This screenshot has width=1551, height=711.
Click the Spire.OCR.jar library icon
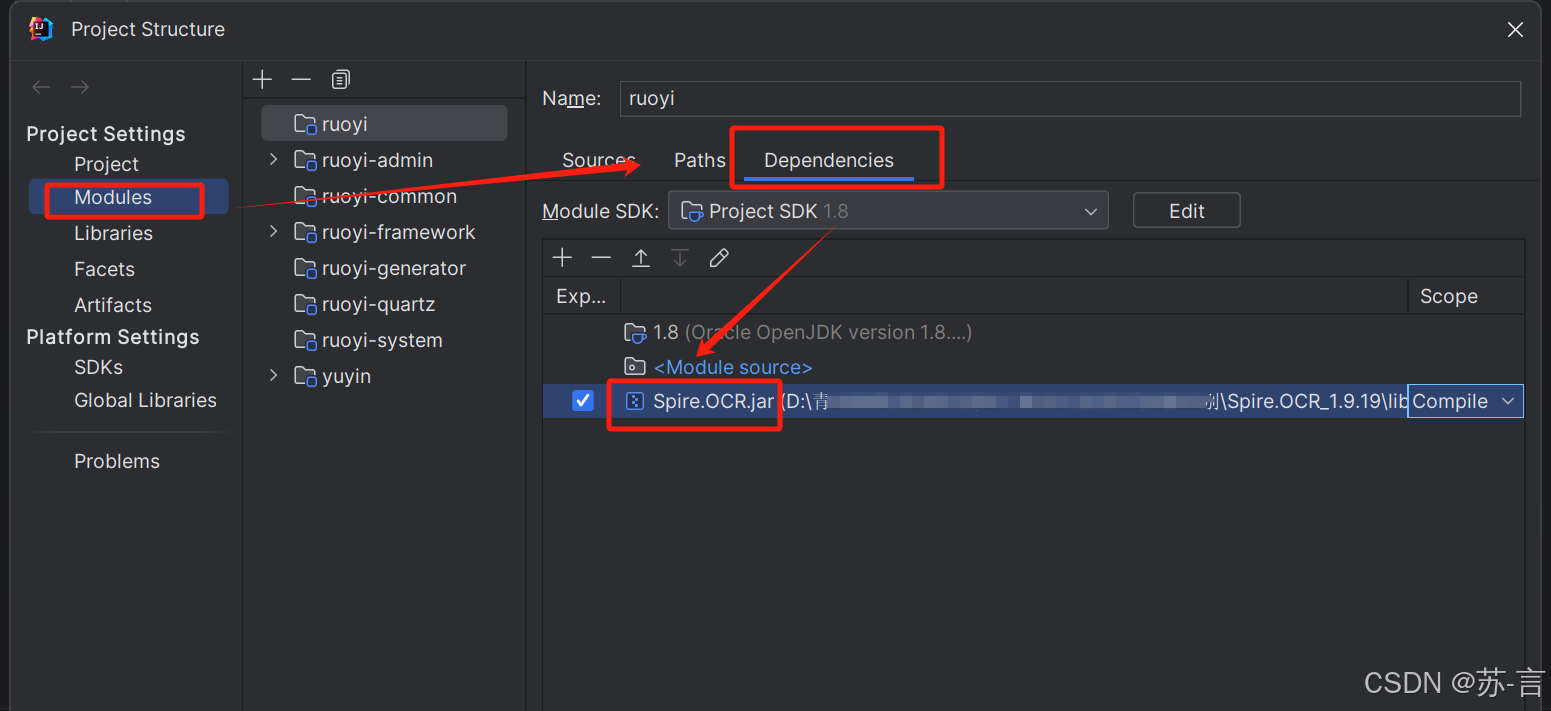pyautogui.click(x=634, y=401)
